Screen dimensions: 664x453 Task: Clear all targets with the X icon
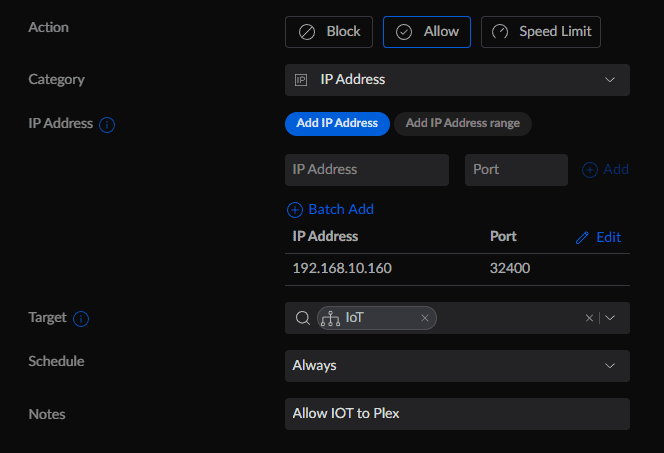[589, 318]
